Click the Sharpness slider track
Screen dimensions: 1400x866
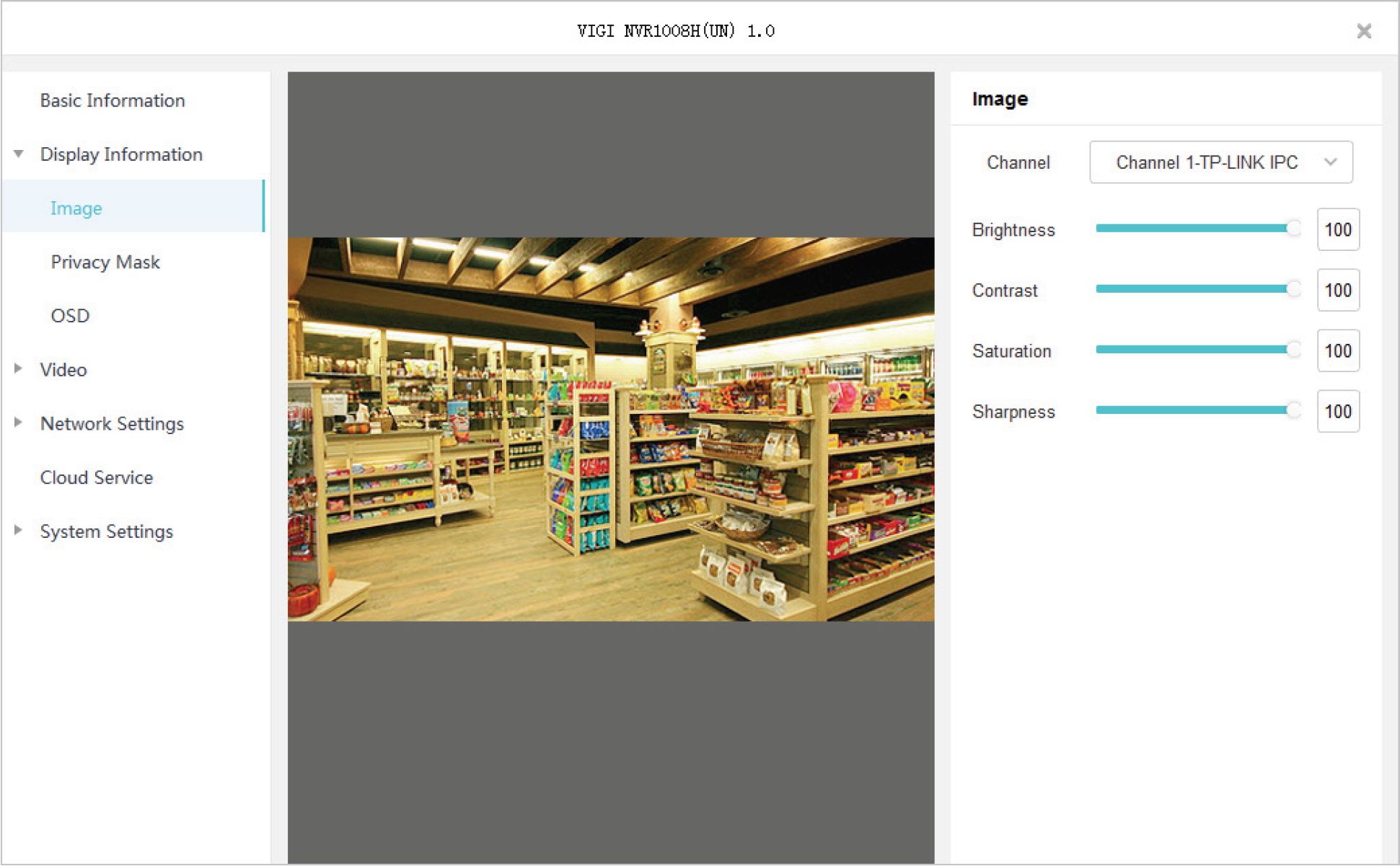(1190, 410)
